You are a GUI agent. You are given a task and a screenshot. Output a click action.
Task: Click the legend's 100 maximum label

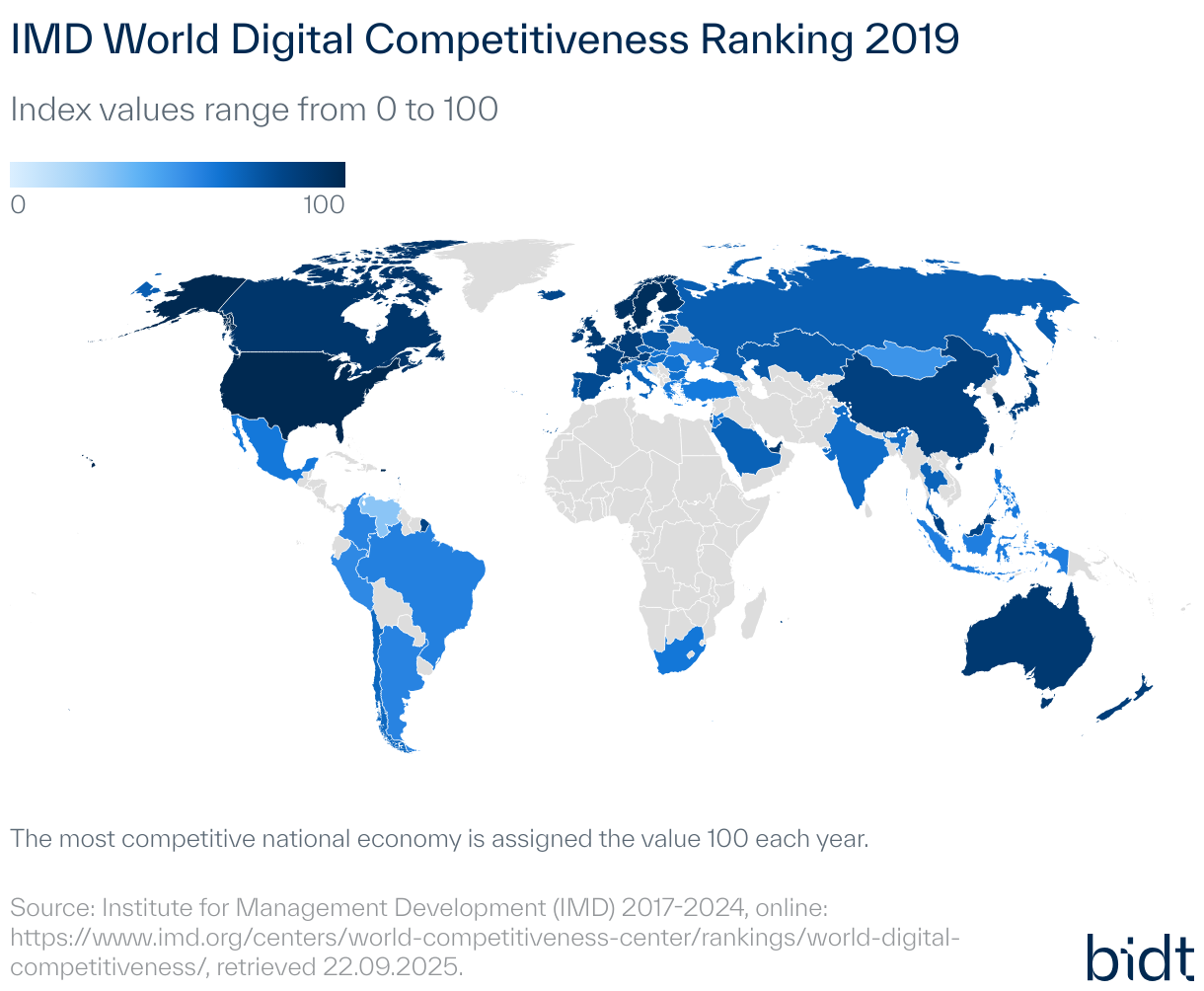[x=324, y=205]
